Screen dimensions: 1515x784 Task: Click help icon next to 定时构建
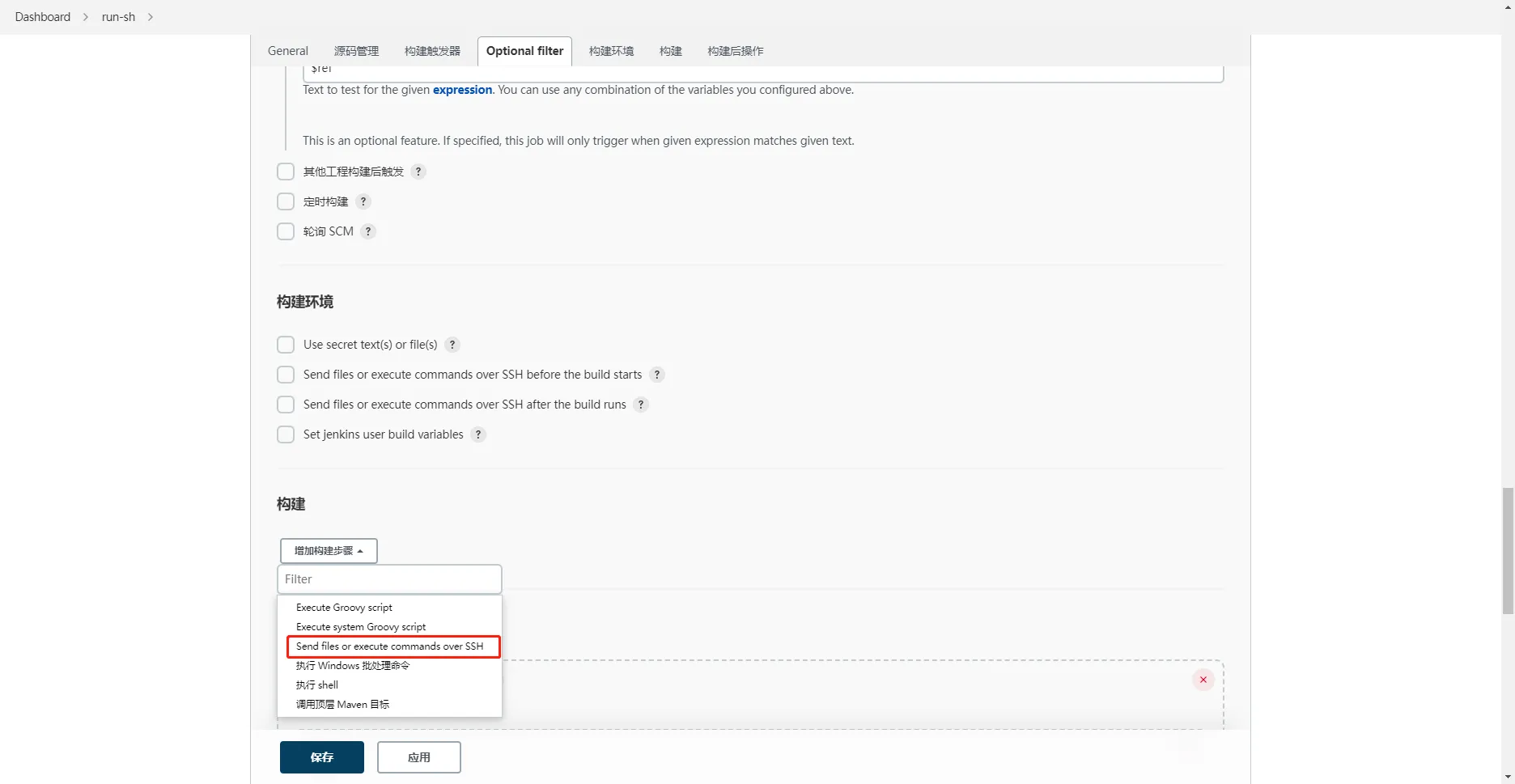(363, 201)
